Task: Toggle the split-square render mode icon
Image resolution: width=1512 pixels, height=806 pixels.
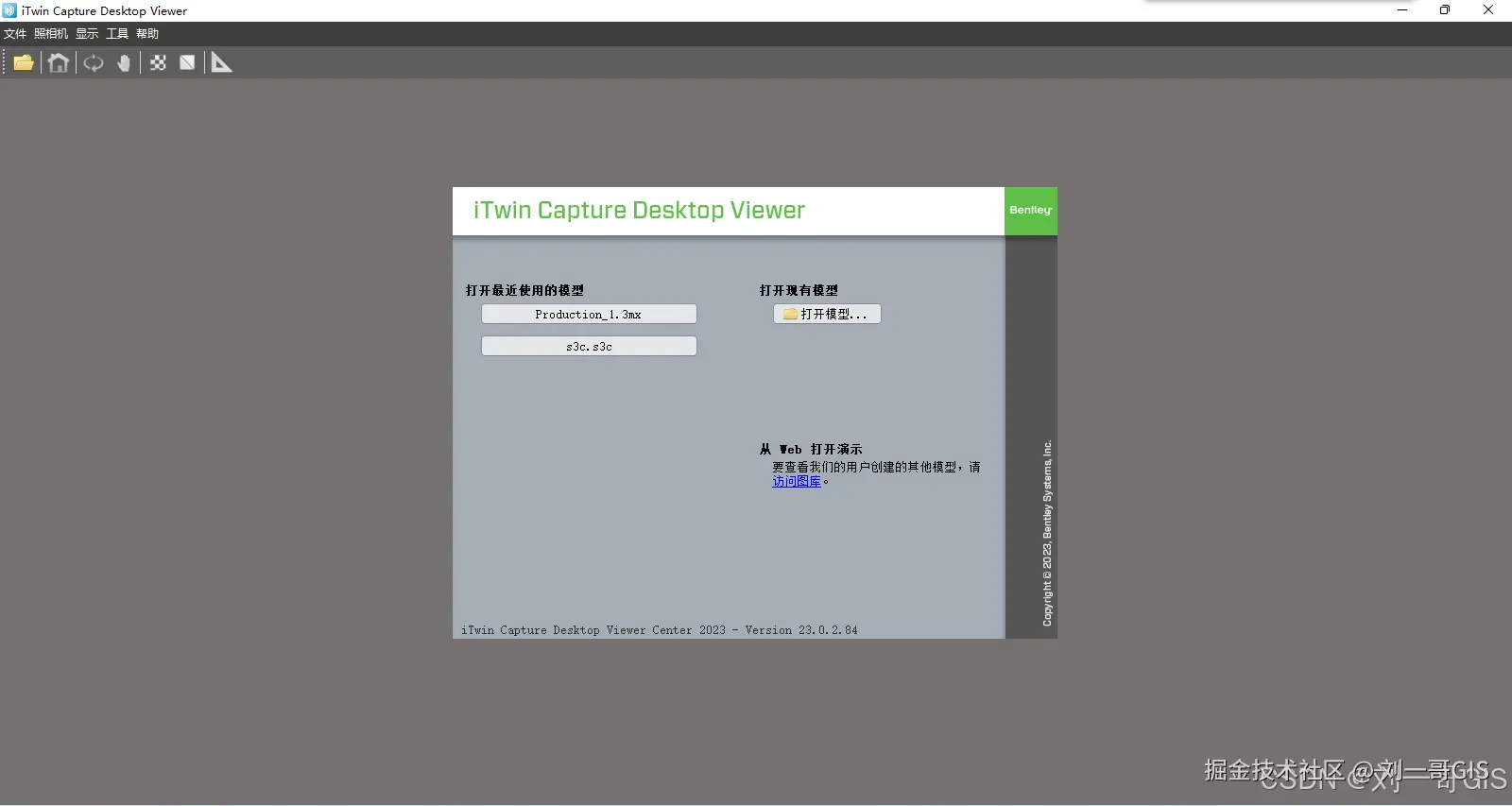Action: click(188, 63)
